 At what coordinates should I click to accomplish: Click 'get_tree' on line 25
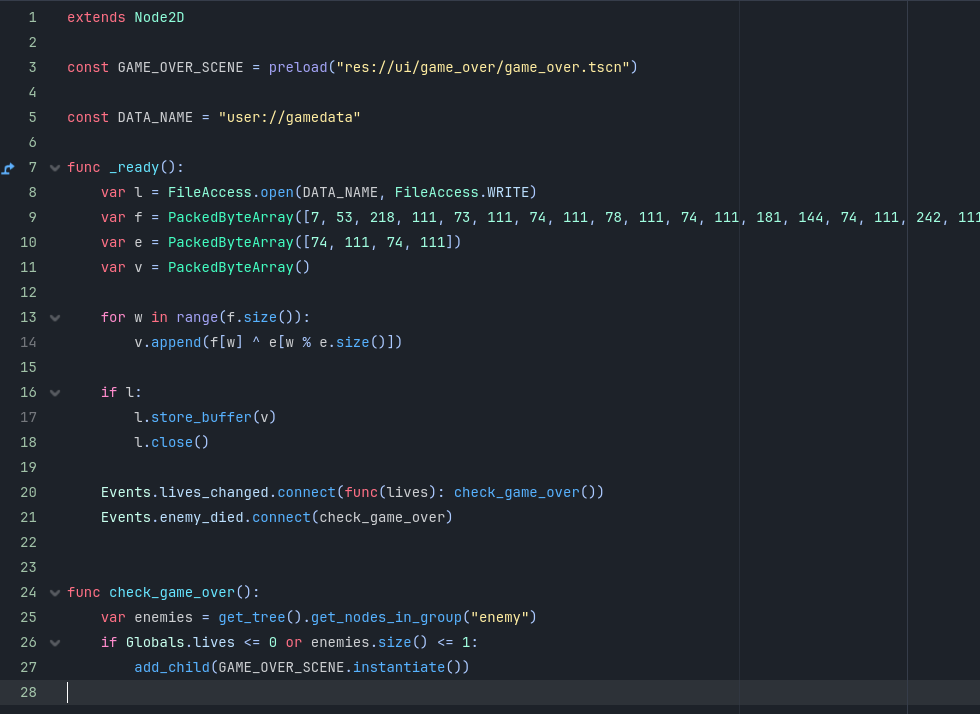[252, 618]
